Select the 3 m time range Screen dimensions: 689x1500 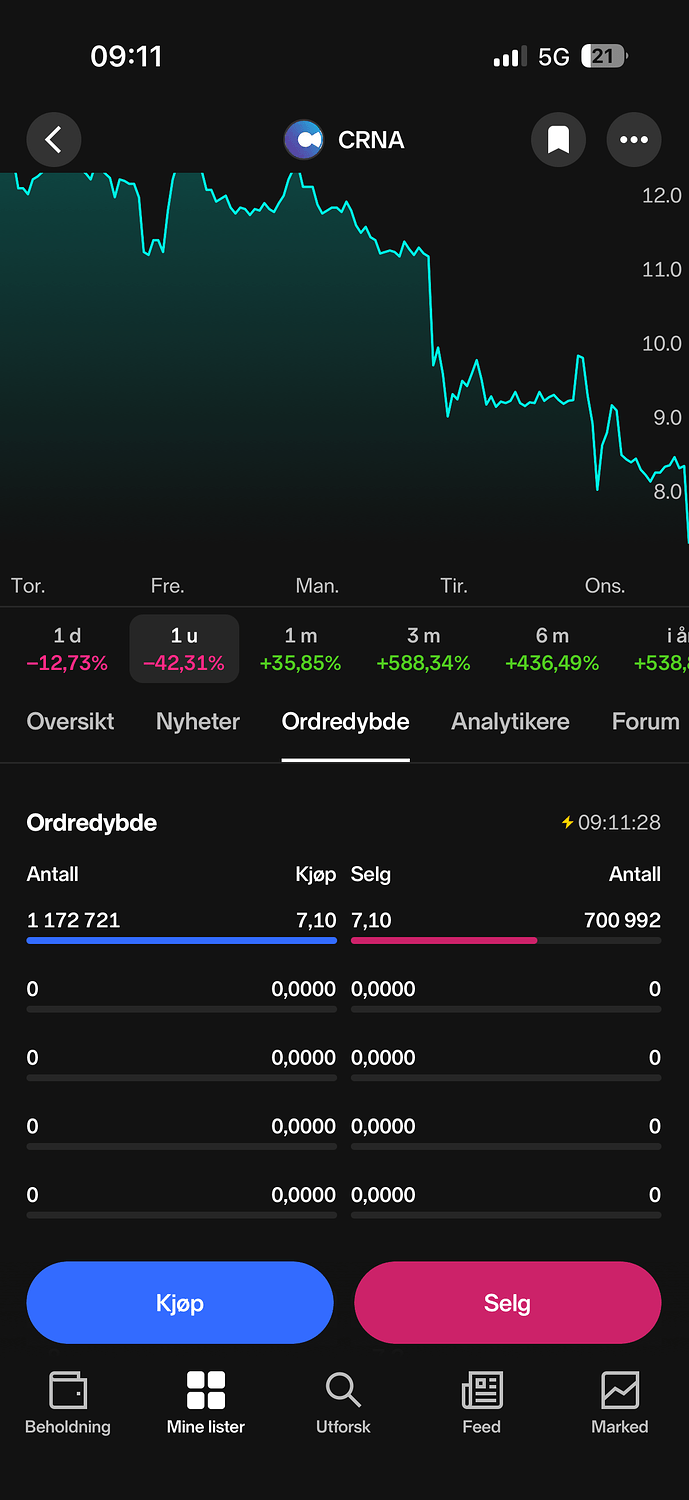[x=423, y=649]
